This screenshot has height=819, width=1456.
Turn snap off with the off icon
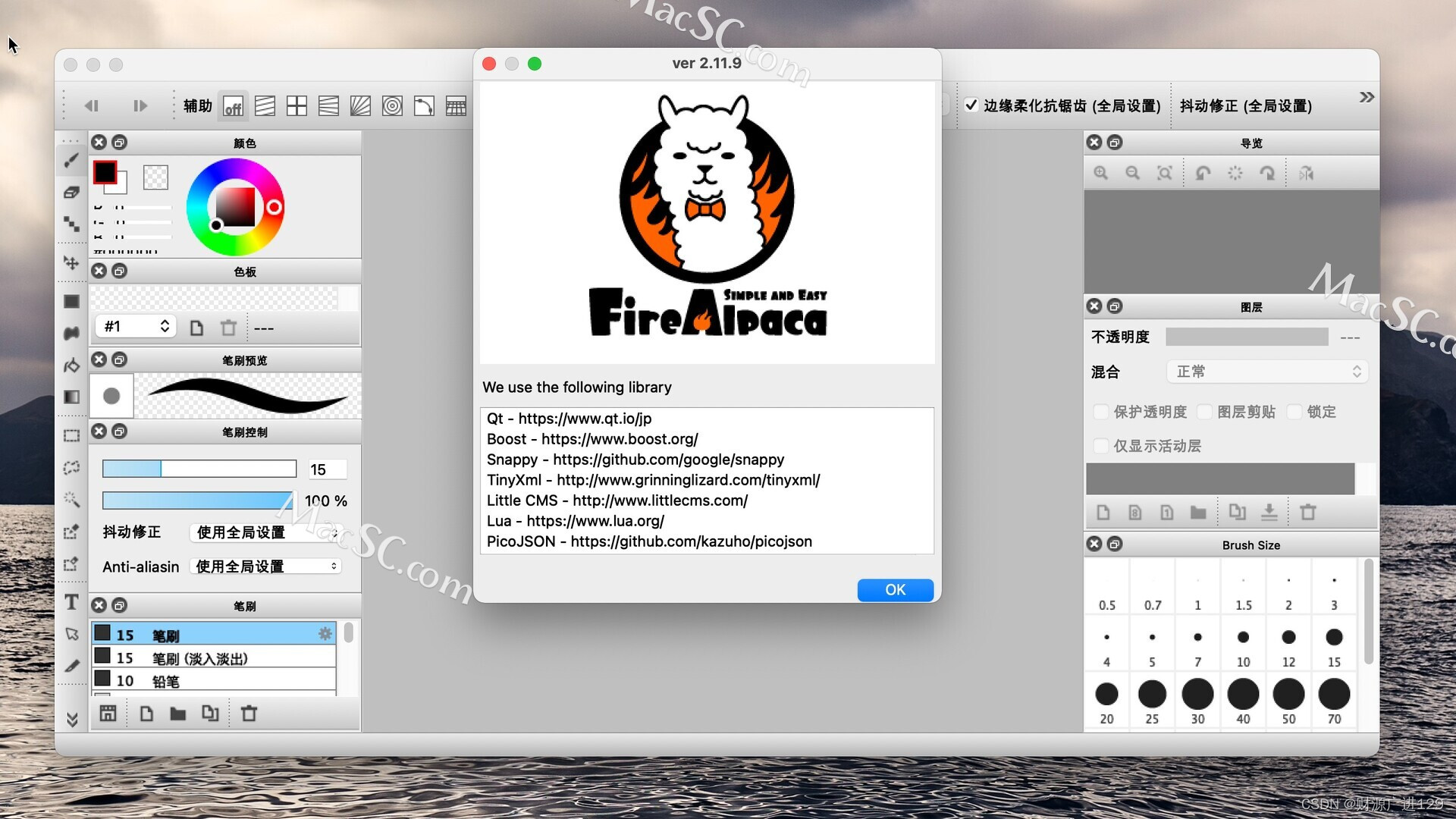pyautogui.click(x=233, y=106)
